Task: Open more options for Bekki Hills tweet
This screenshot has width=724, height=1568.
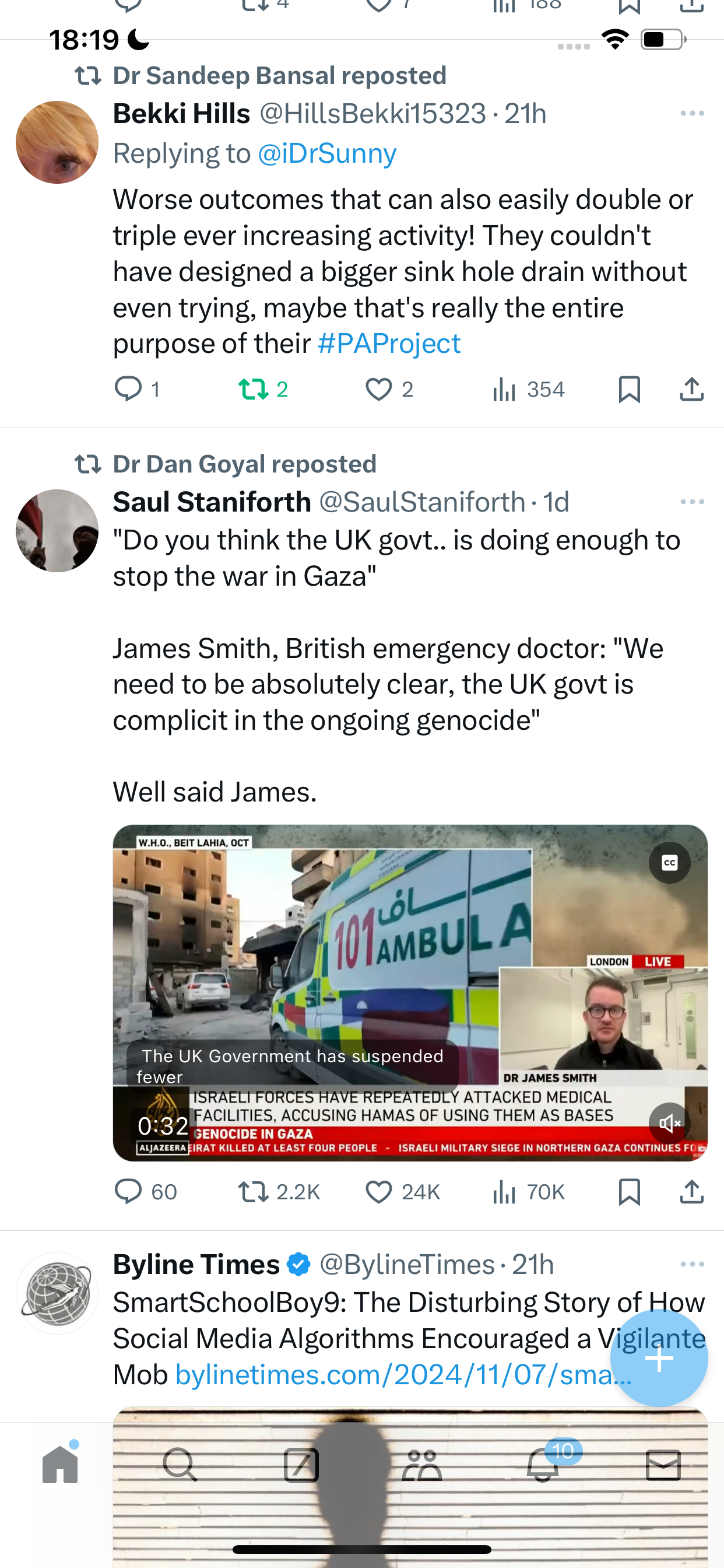Action: tap(692, 113)
